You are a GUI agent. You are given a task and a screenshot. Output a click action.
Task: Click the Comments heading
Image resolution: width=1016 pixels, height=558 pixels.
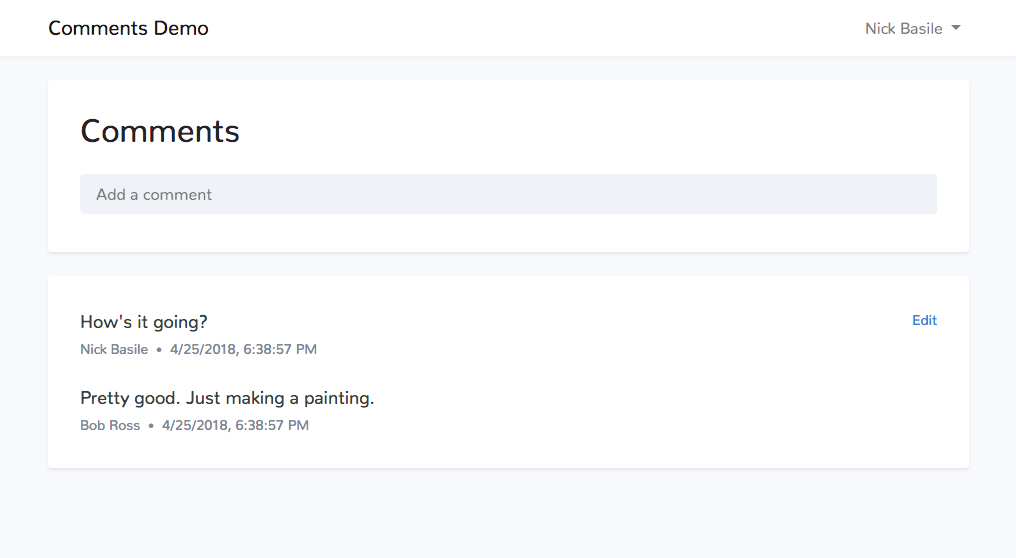(160, 131)
